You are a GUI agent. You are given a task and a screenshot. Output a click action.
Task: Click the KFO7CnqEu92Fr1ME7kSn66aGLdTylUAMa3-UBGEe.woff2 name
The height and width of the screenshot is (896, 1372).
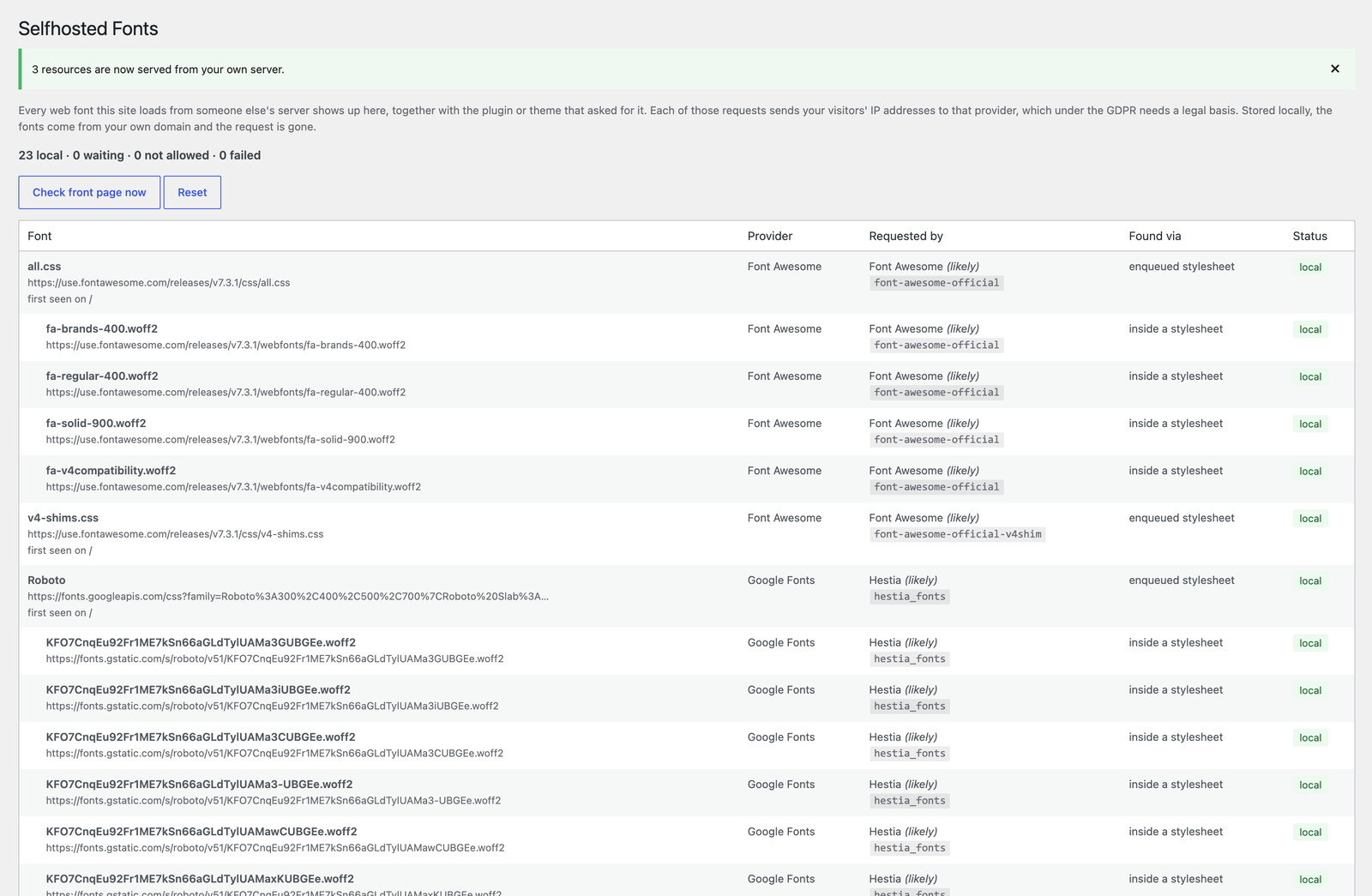(199, 785)
